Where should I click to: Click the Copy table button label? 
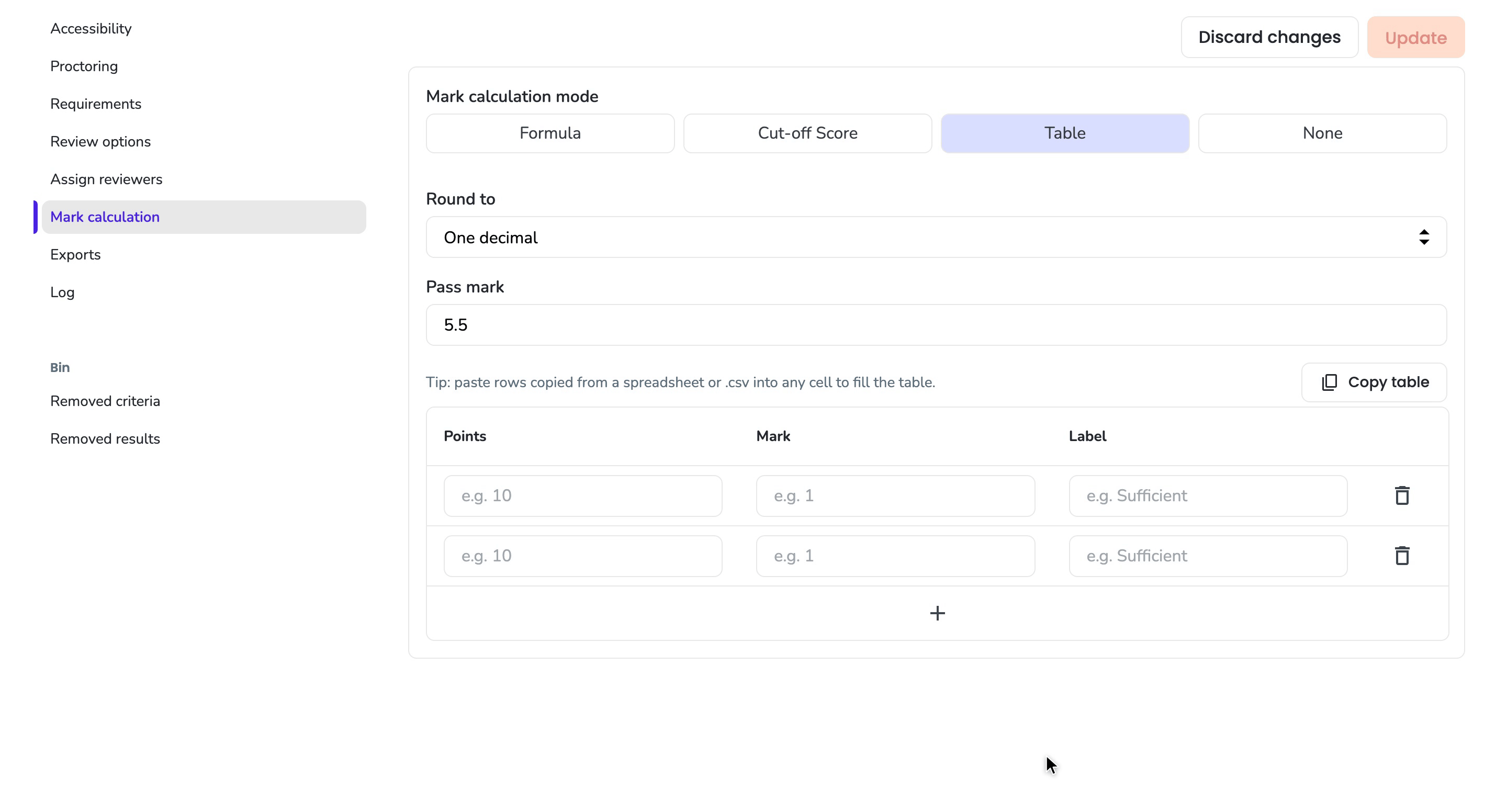click(1388, 382)
